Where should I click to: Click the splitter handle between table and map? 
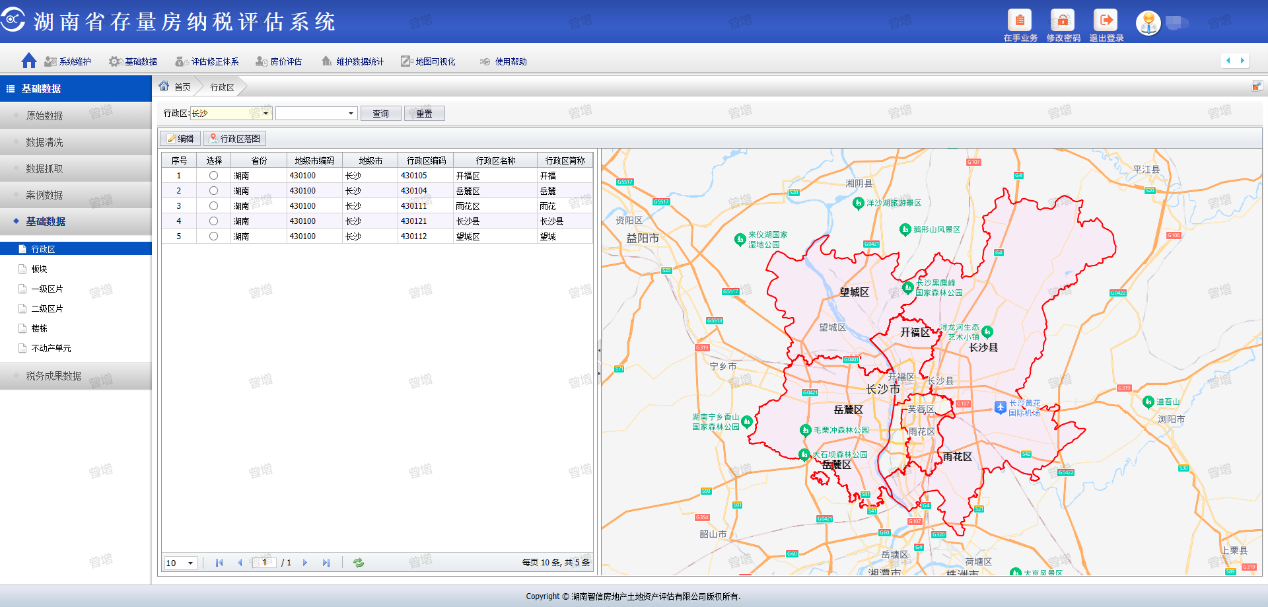tap(598, 361)
